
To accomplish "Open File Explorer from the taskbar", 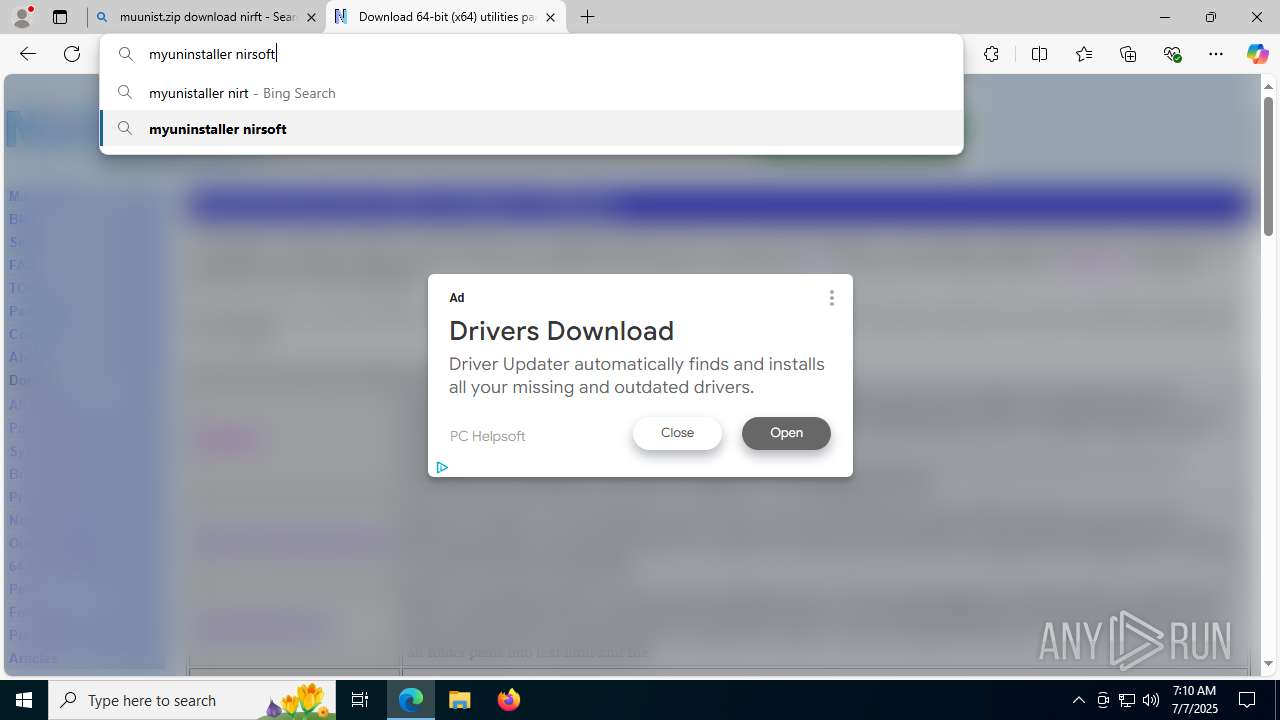I will [460, 700].
